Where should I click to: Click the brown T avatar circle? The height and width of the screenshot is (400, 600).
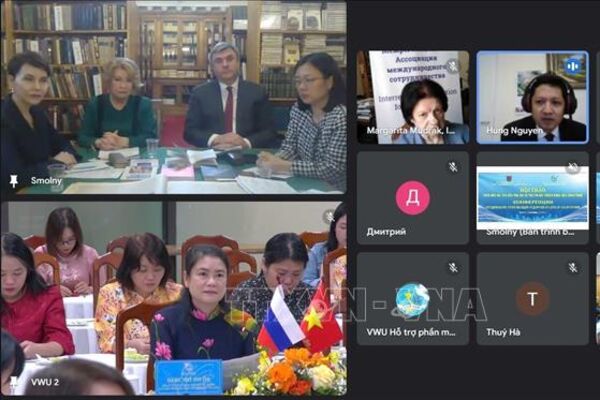[532, 298]
